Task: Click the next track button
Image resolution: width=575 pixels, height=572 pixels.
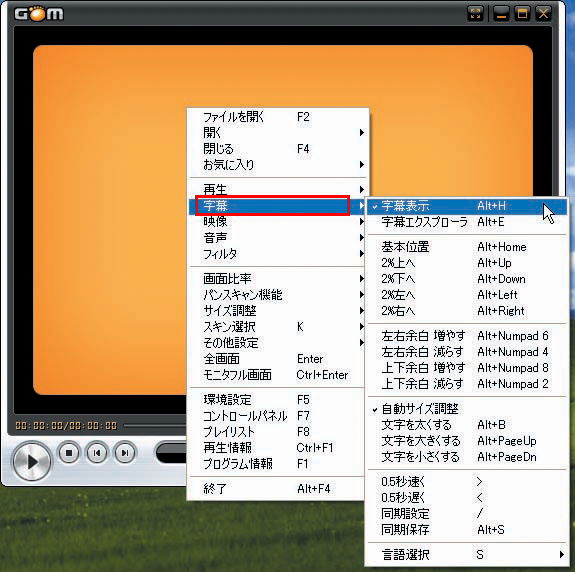Action: point(125,453)
